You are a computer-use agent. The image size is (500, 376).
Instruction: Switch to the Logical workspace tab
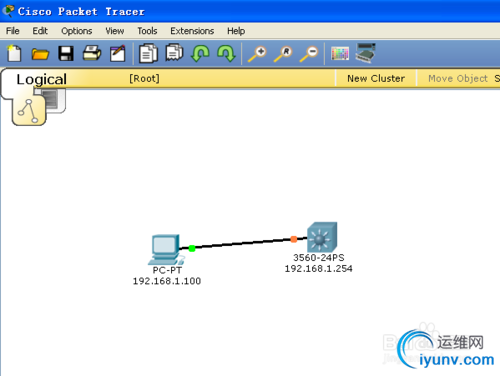point(42,79)
